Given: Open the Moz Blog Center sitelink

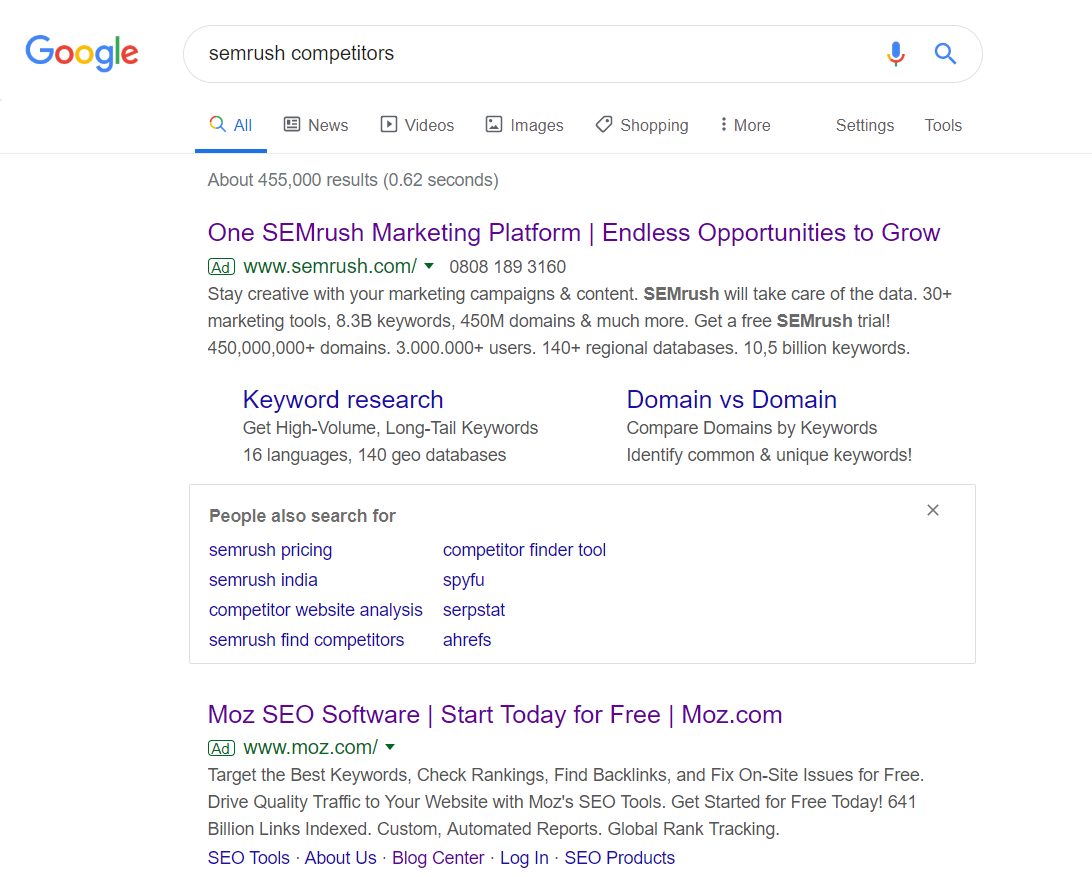Looking at the screenshot, I should coord(438,858).
